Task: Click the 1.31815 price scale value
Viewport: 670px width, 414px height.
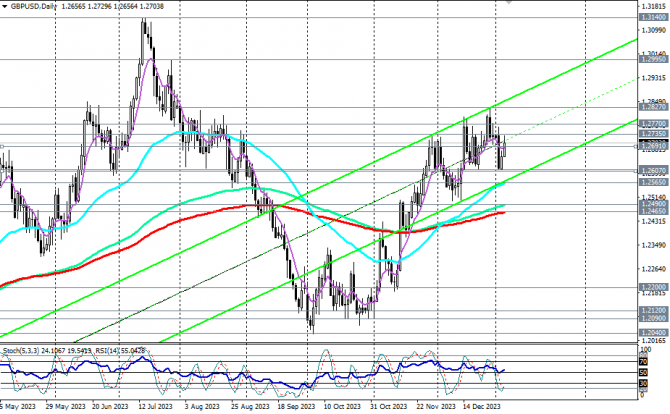Action: (654, 6)
